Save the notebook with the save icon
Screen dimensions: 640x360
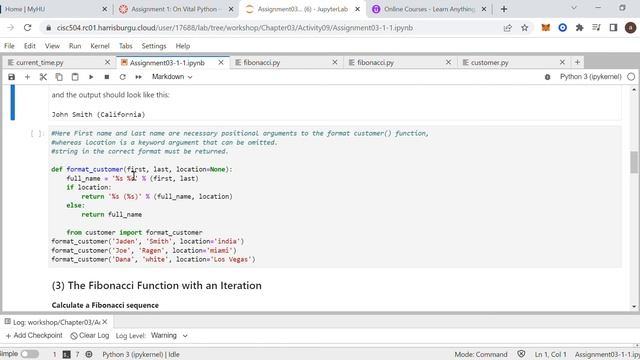point(11,77)
